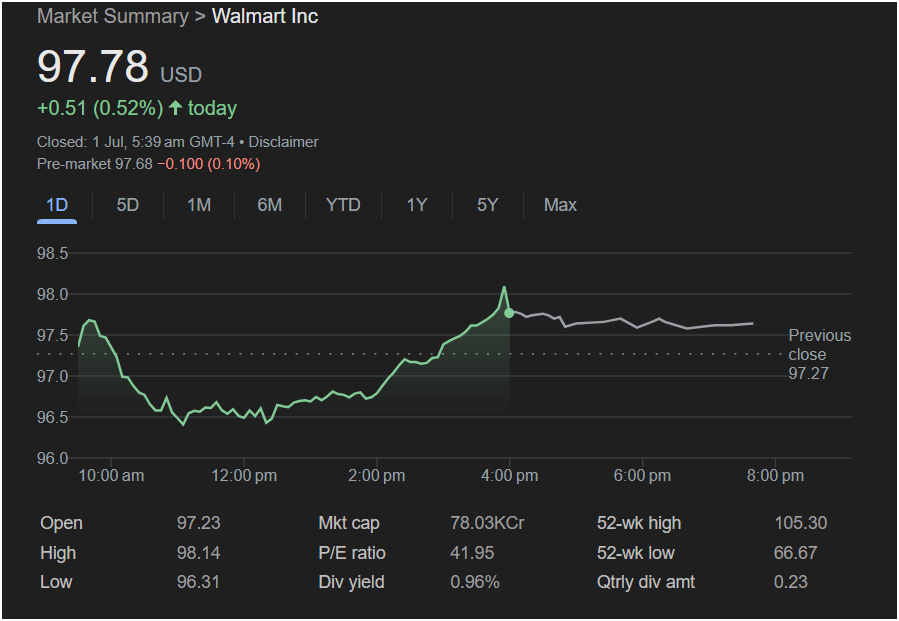The height and width of the screenshot is (621, 899).
Task: Click the 97.0 y-axis label
Action: 52,376
